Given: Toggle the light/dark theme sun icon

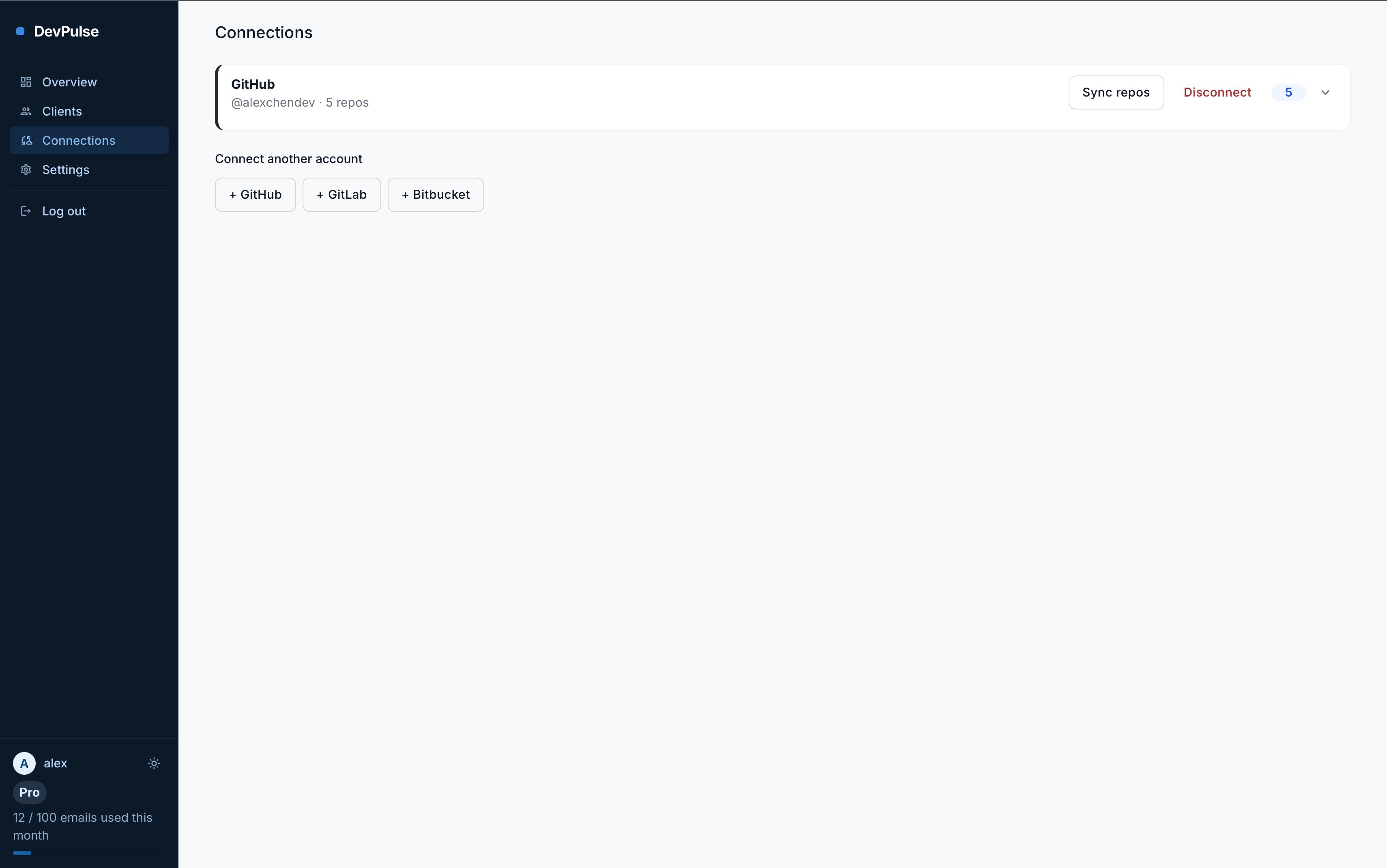Looking at the screenshot, I should (x=154, y=763).
